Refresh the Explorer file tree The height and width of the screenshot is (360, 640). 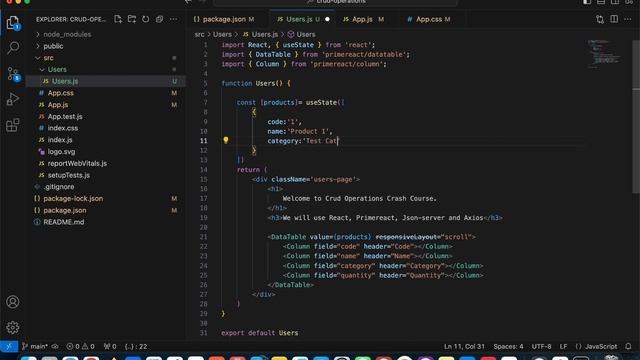pos(146,19)
